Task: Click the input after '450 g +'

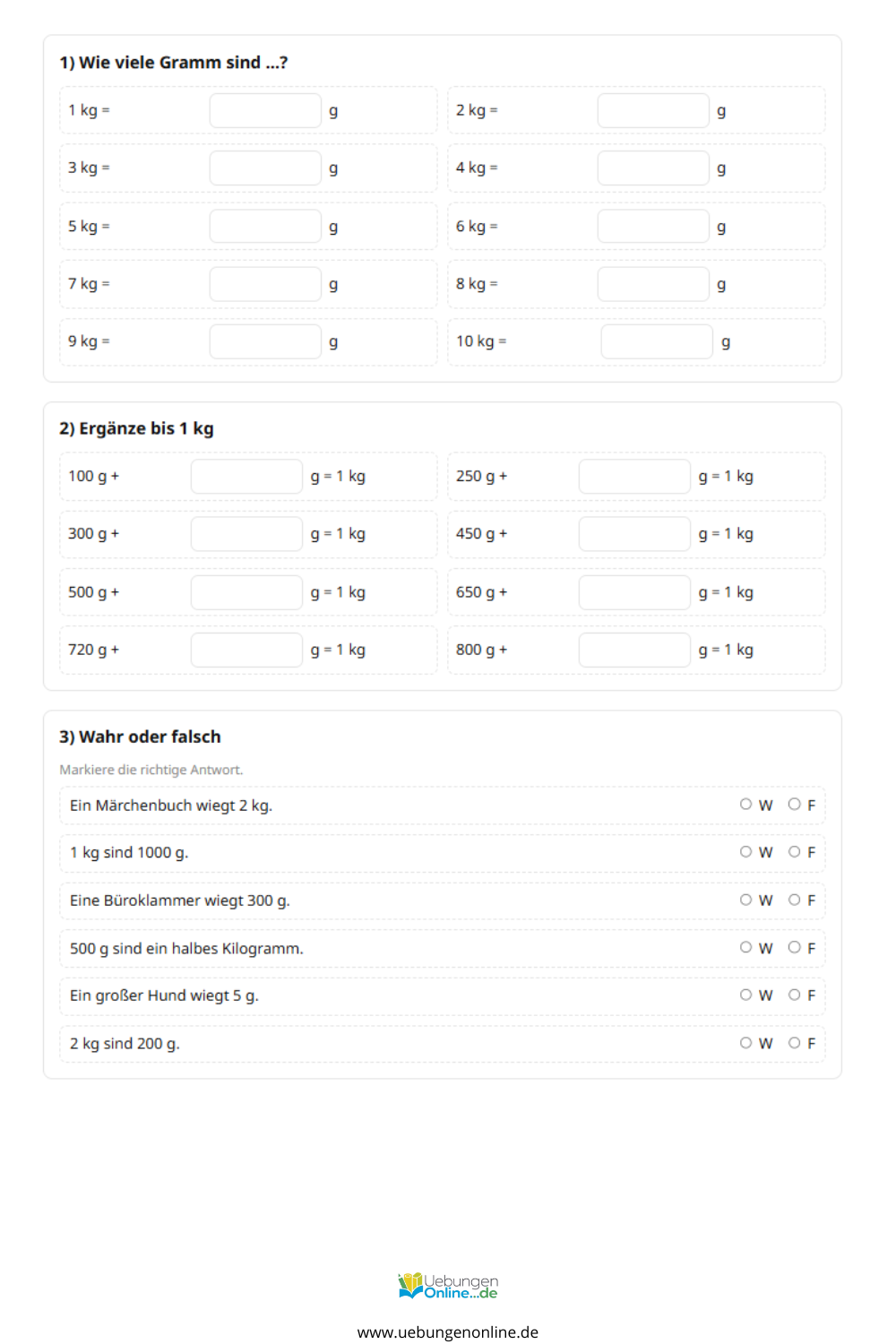Action: (634, 534)
